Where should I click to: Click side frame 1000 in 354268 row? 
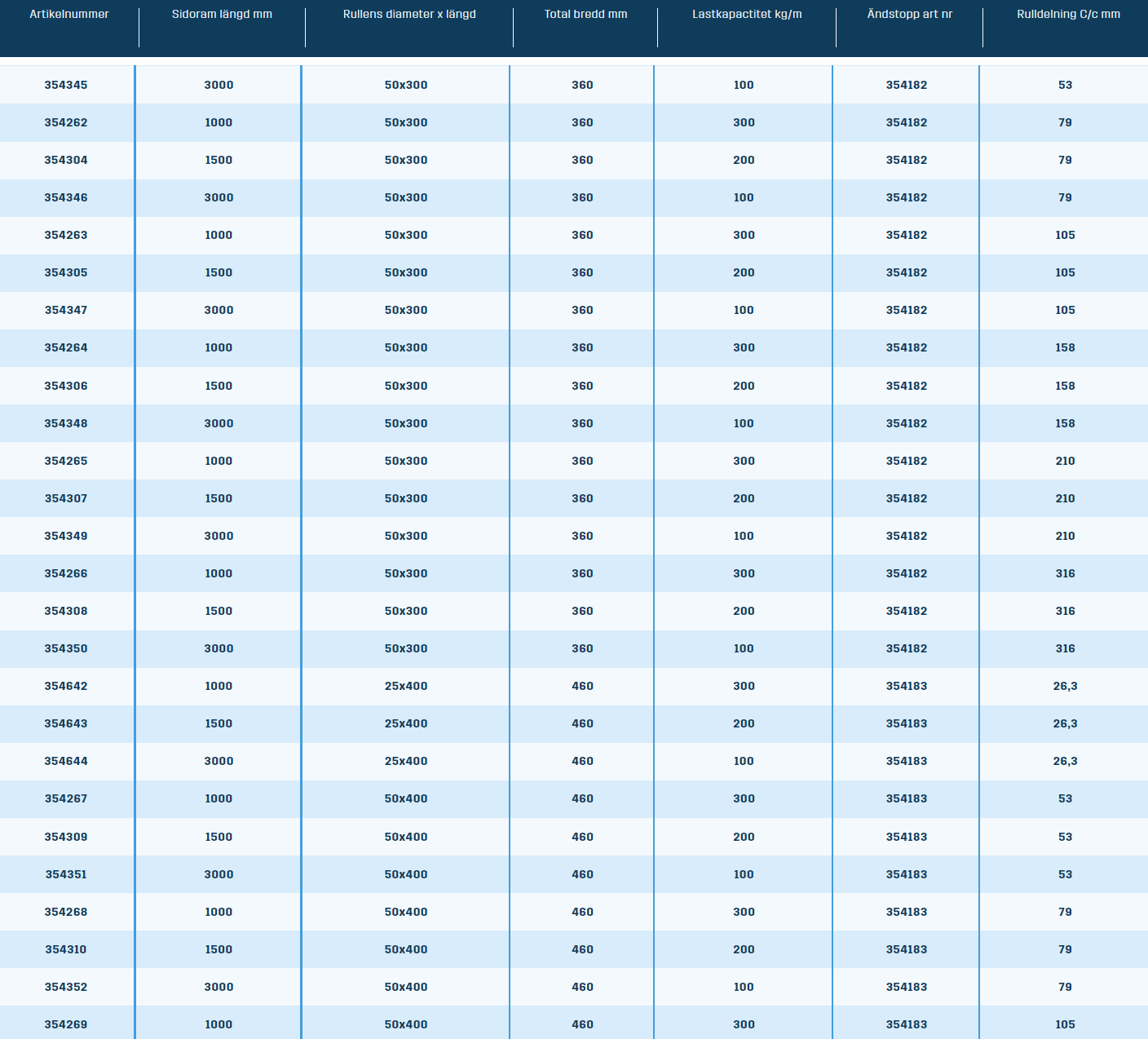219,912
